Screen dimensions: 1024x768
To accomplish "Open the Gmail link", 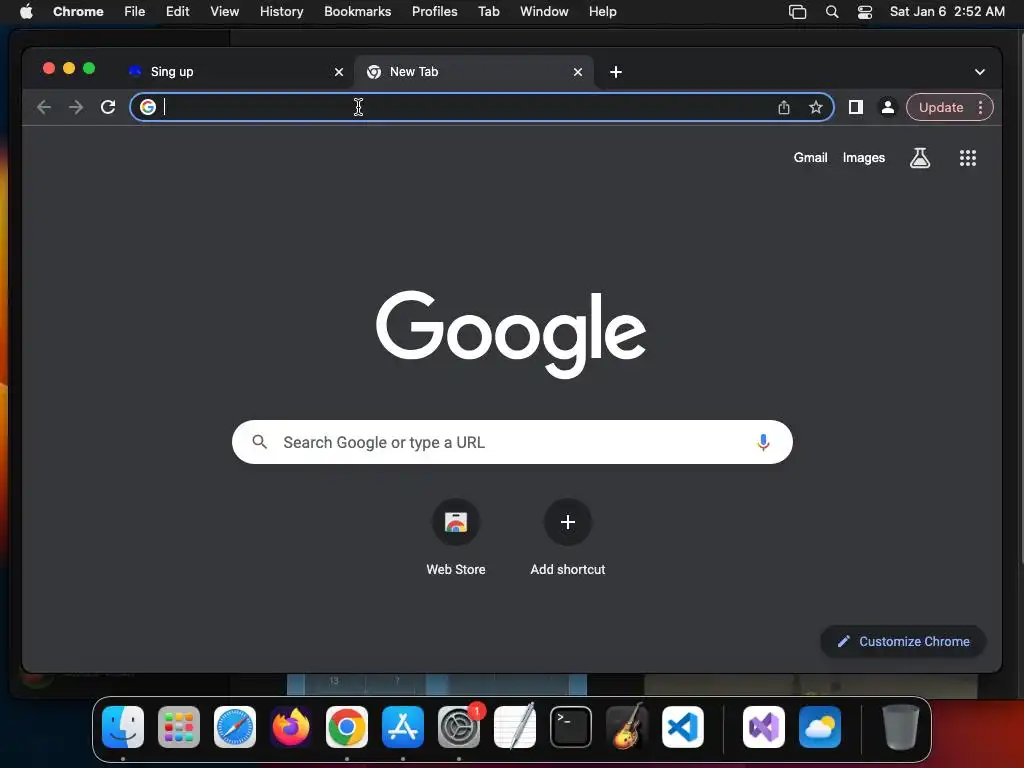I will coord(810,157).
